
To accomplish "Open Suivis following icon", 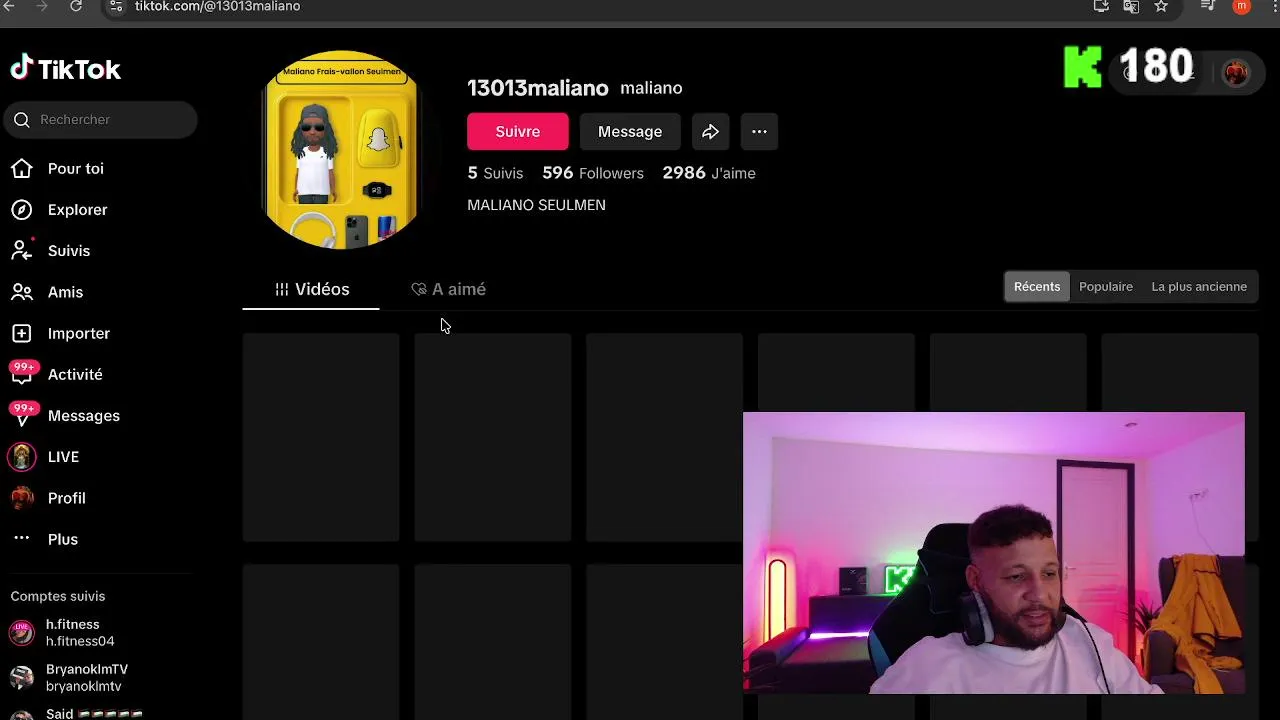I will pyautogui.click(x=22, y=251).
